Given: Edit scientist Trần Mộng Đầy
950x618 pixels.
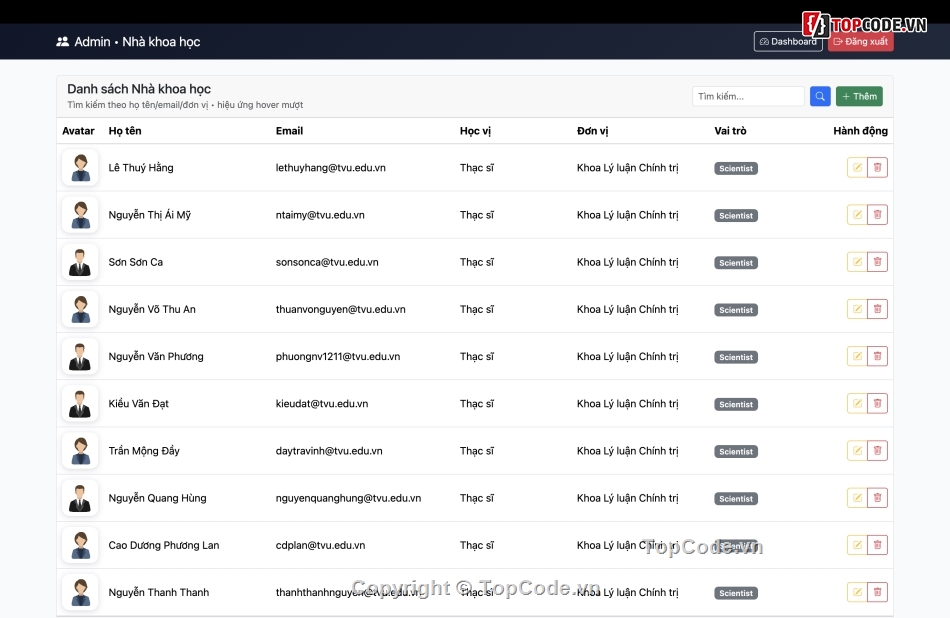Looking at the screenshot, I should [857, 451].
